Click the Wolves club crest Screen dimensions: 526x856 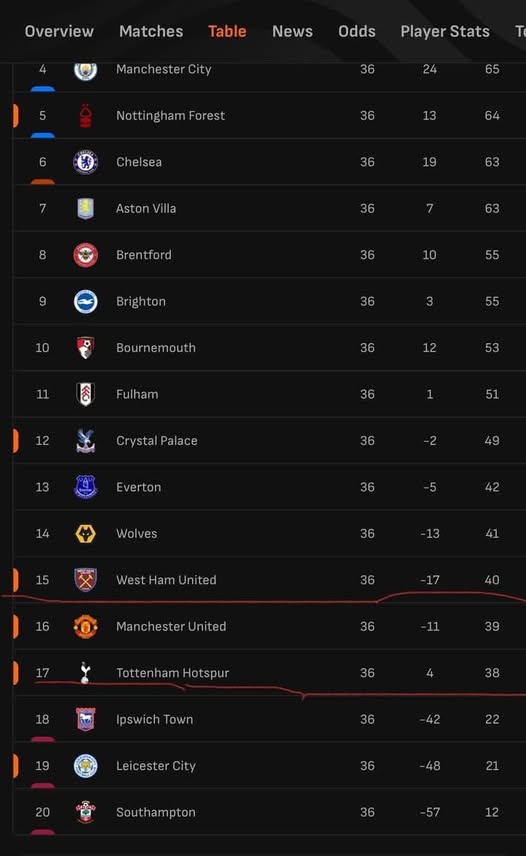86,533
